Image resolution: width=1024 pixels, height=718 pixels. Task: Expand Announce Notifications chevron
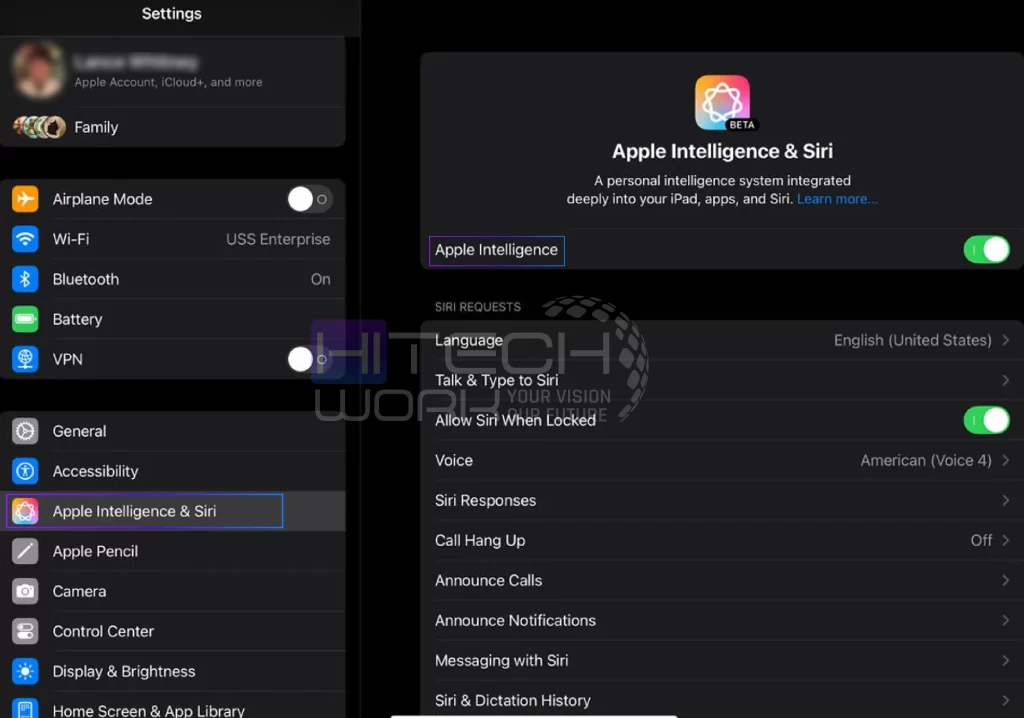(x=1006, y=620)
